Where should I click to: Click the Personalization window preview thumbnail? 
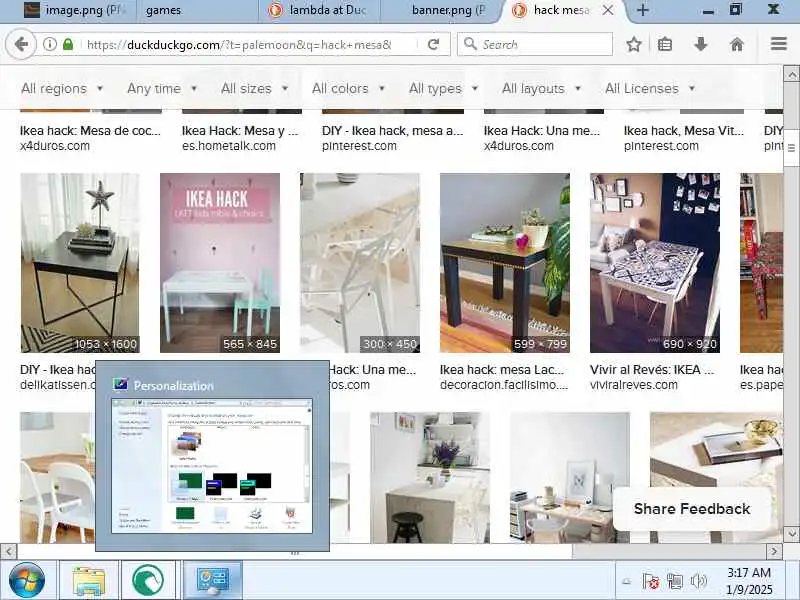click(212, 466)
